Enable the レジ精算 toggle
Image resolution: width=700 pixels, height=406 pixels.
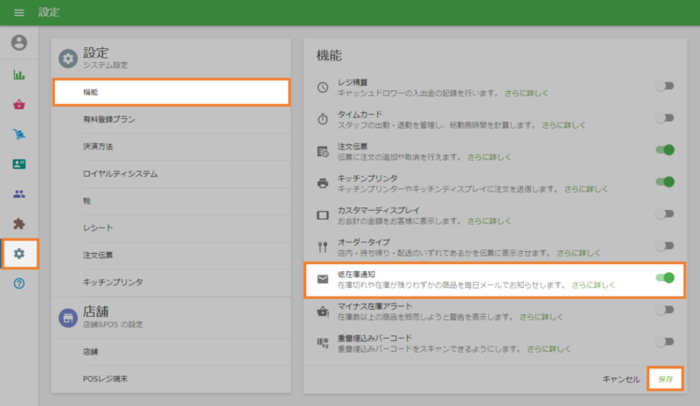[x=664, y=87]
